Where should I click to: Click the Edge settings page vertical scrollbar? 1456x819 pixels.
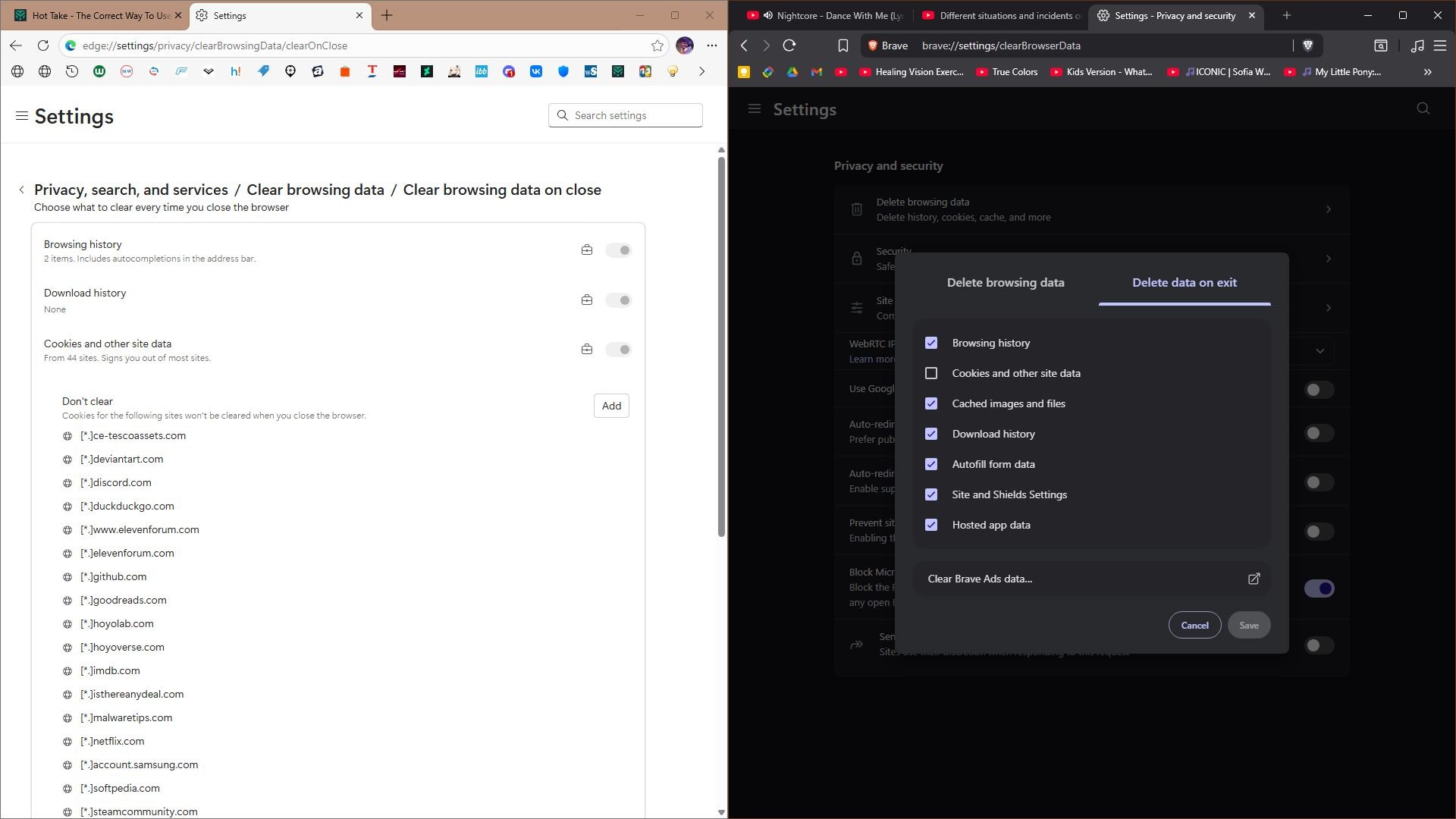coord(721,347)
